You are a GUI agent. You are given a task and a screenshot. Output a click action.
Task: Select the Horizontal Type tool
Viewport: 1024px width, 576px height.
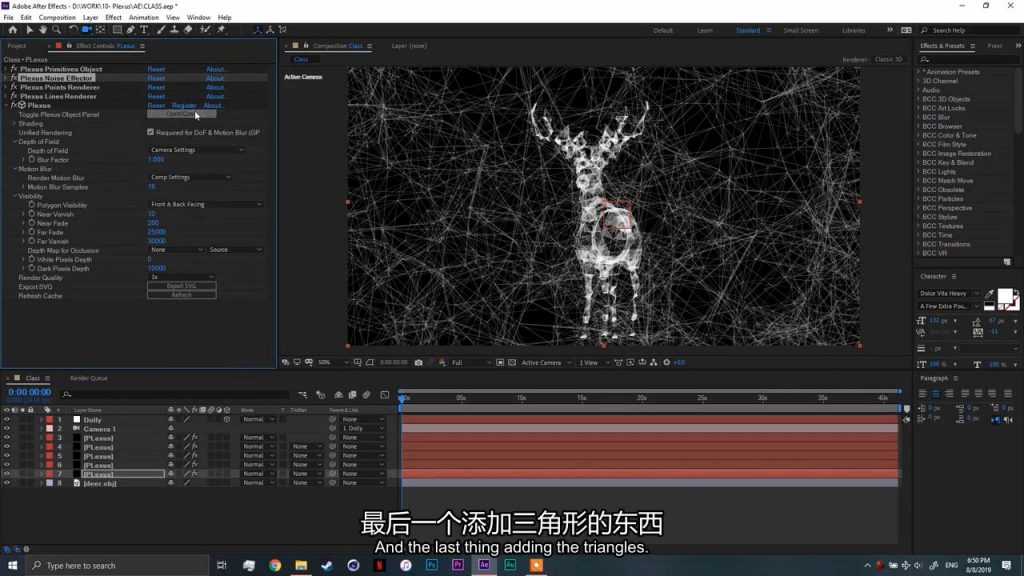pyautogui.click(x=144, y=29)
